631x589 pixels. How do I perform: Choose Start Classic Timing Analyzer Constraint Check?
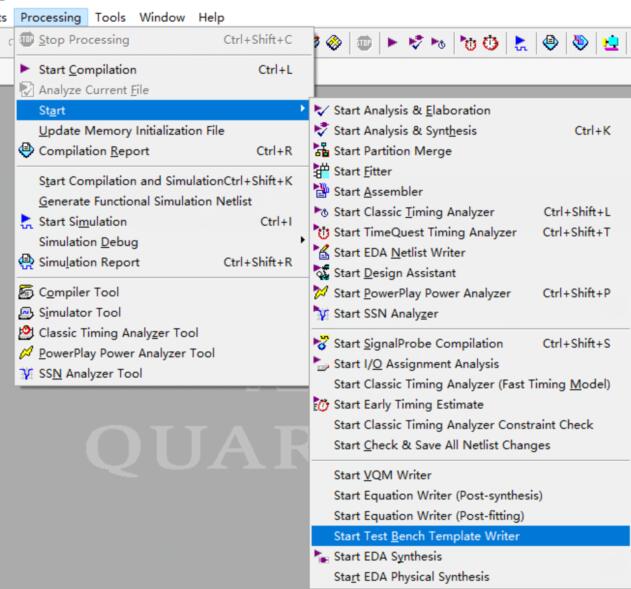[470, 425]
